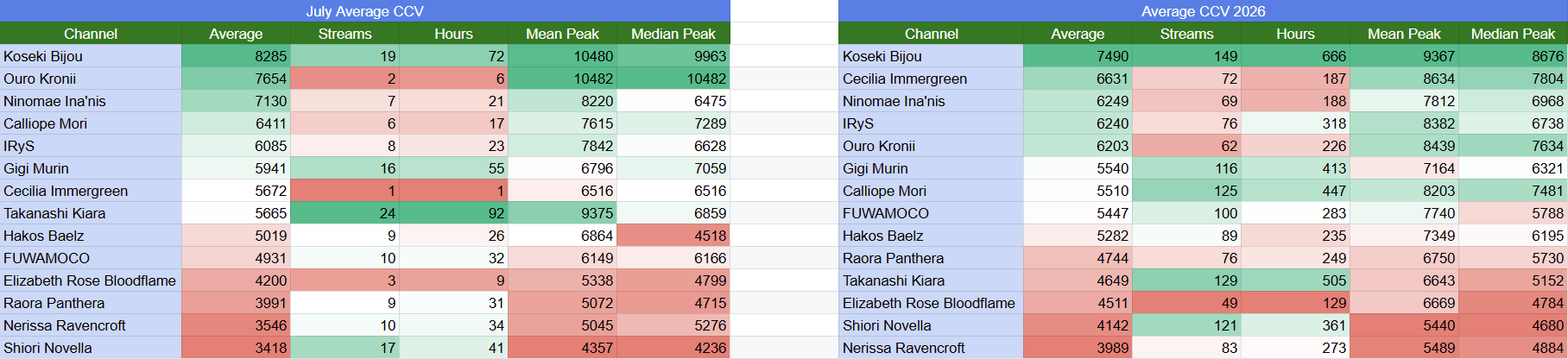Viewport: 1568px width, 359px height.
Task: Click Mean Peak header in July table
Action: click(562, 34)
